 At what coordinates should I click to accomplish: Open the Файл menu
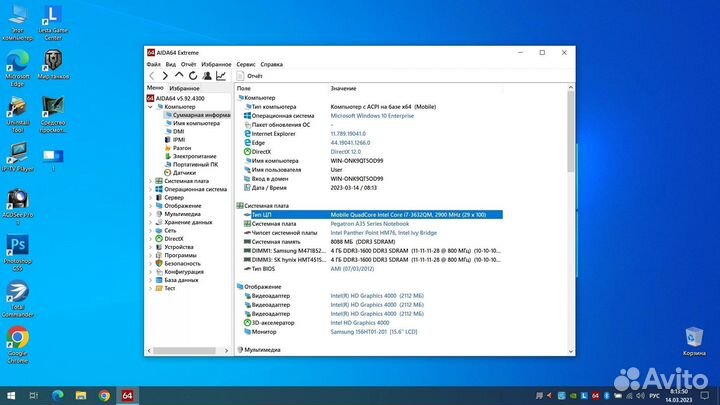tap(153, 64)
